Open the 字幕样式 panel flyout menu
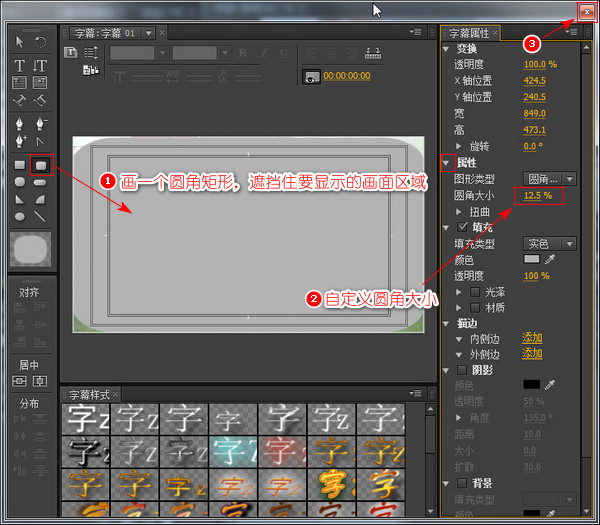The image size is (600, 525). (416, 393)
